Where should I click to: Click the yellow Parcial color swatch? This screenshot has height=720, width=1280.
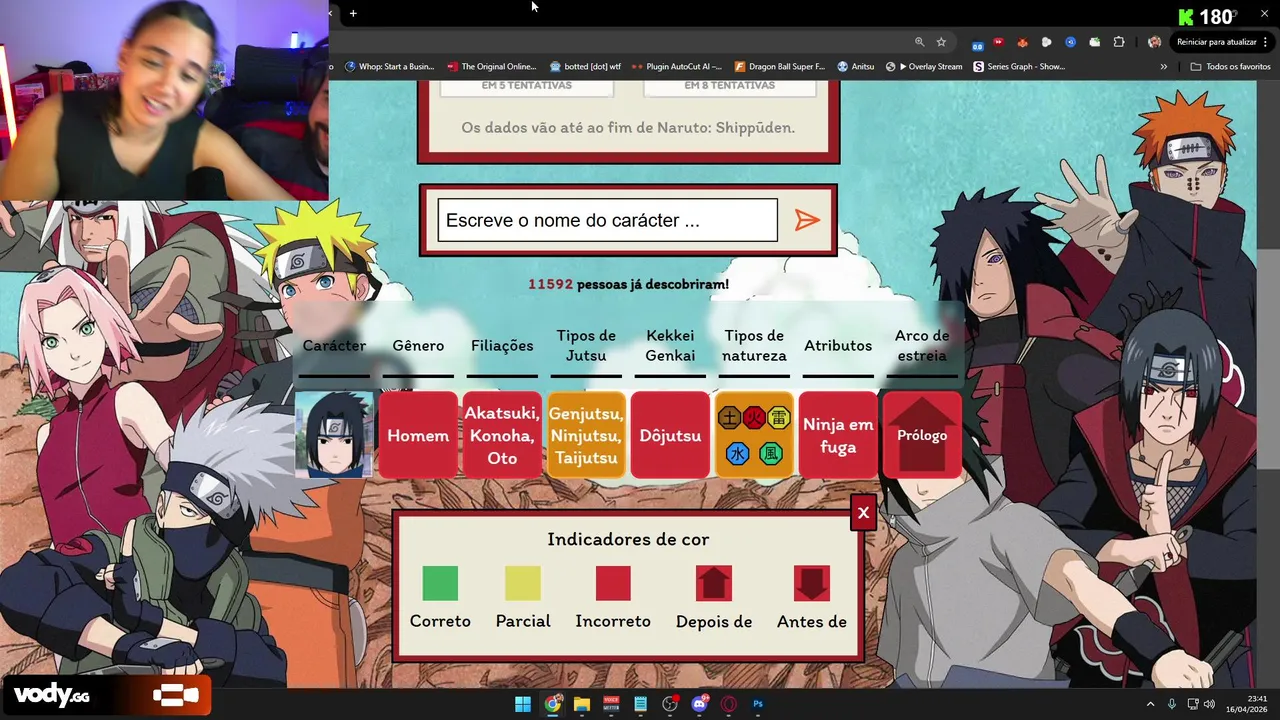[523, 583]
